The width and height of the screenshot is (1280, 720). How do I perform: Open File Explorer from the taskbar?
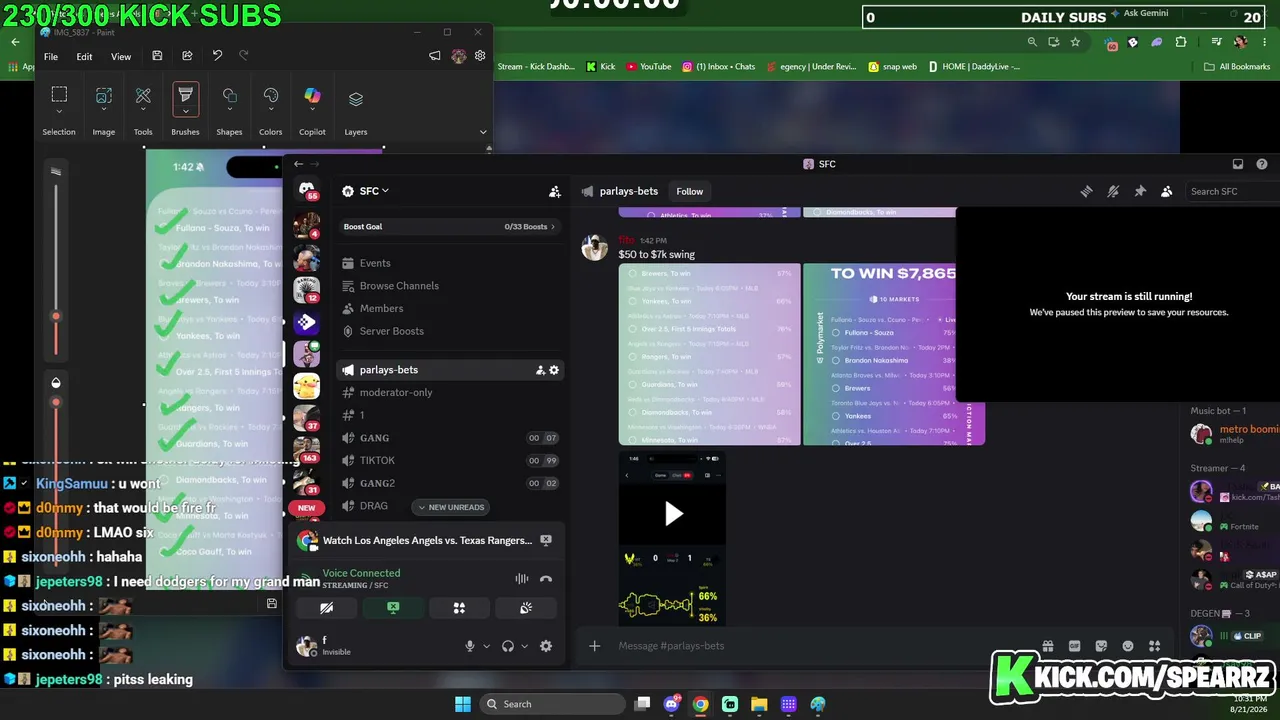pos(759,704)
